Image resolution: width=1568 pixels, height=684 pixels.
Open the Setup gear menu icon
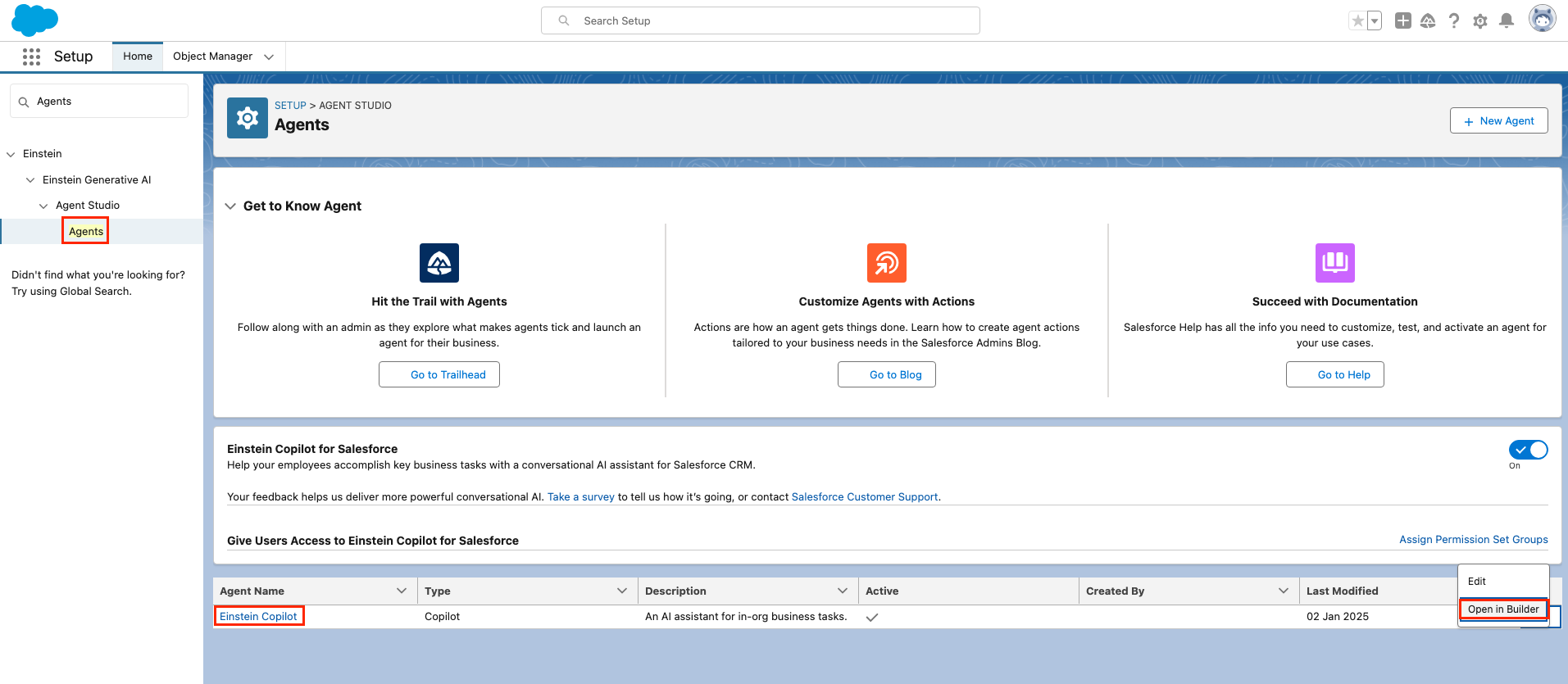click(x=1480, y=20)
